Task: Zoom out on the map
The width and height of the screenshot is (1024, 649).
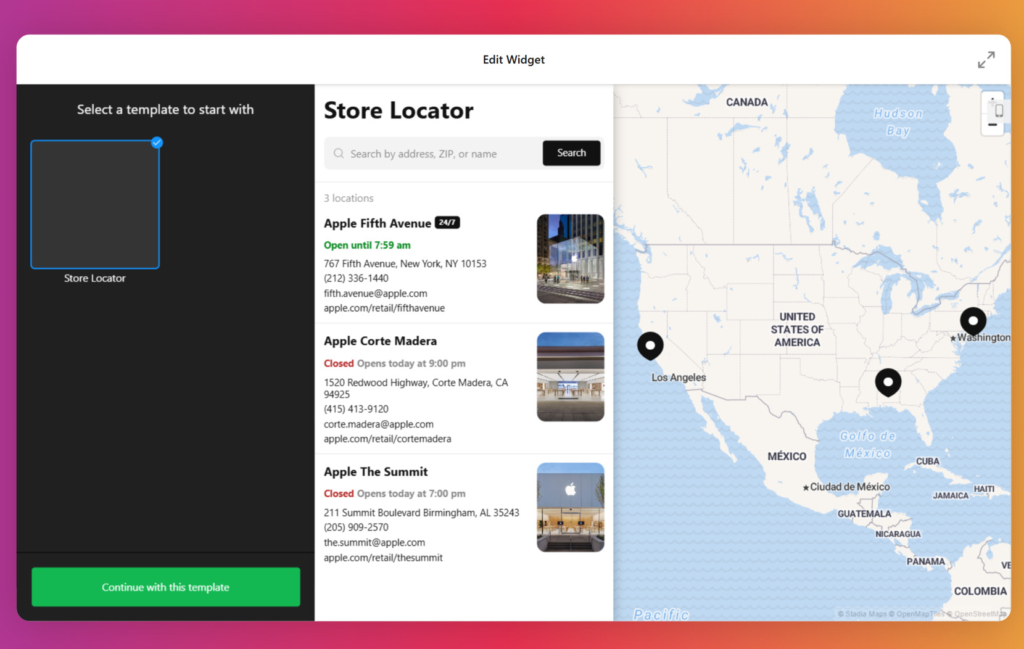Action: pos(993,124)
